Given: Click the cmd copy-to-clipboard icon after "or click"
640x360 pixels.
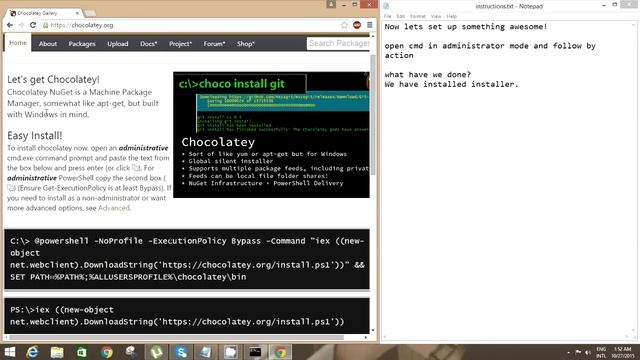Looking at the screenshot, I should [x=136, y=168].
